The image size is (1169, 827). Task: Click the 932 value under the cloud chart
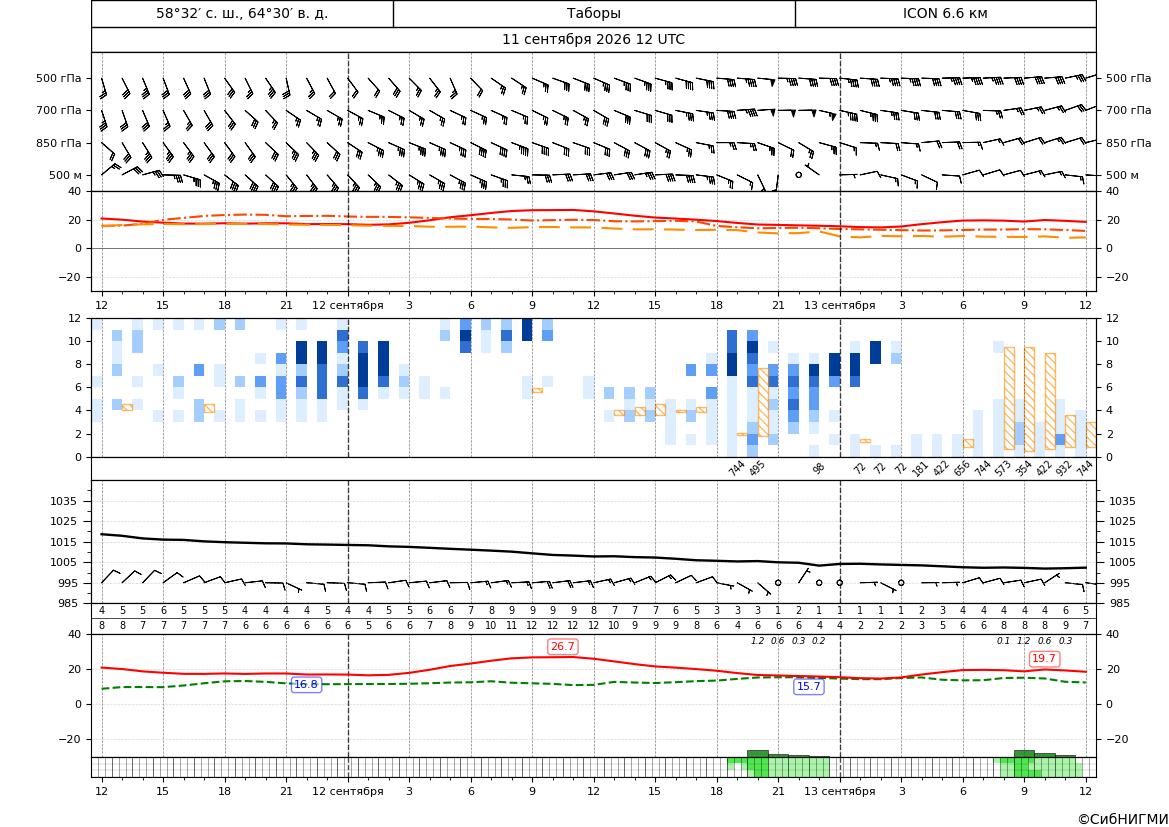coord(1064,468)
